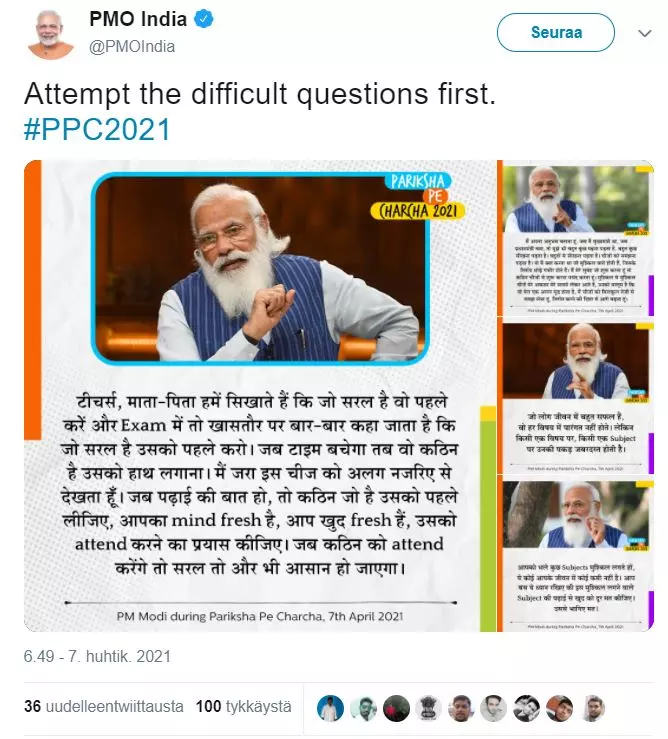Open the PMO India profile avatar
The height and width of the screenshot is (739, 668).
[51, 33]
